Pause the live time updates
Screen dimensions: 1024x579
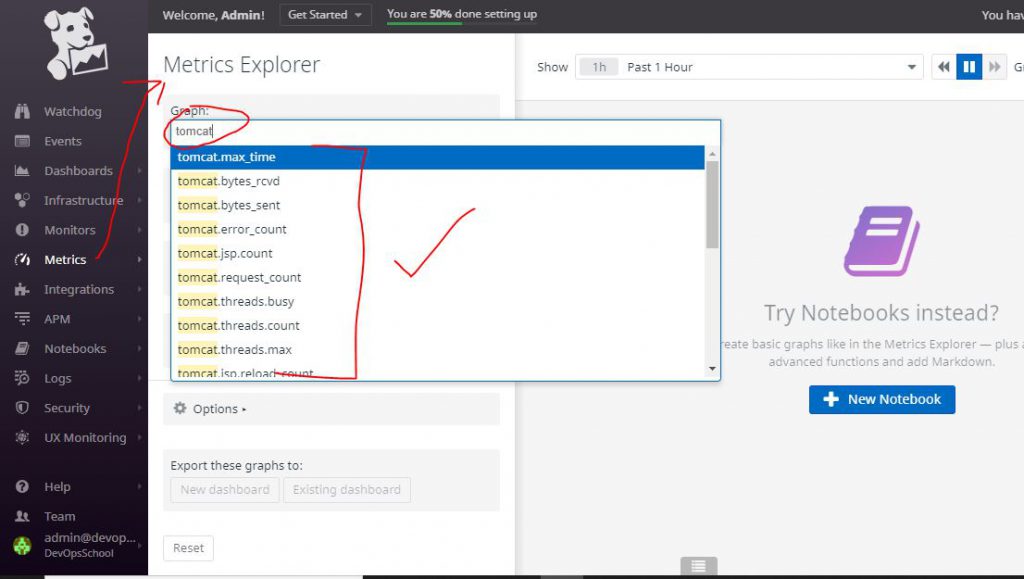click(x=968, y=67)
